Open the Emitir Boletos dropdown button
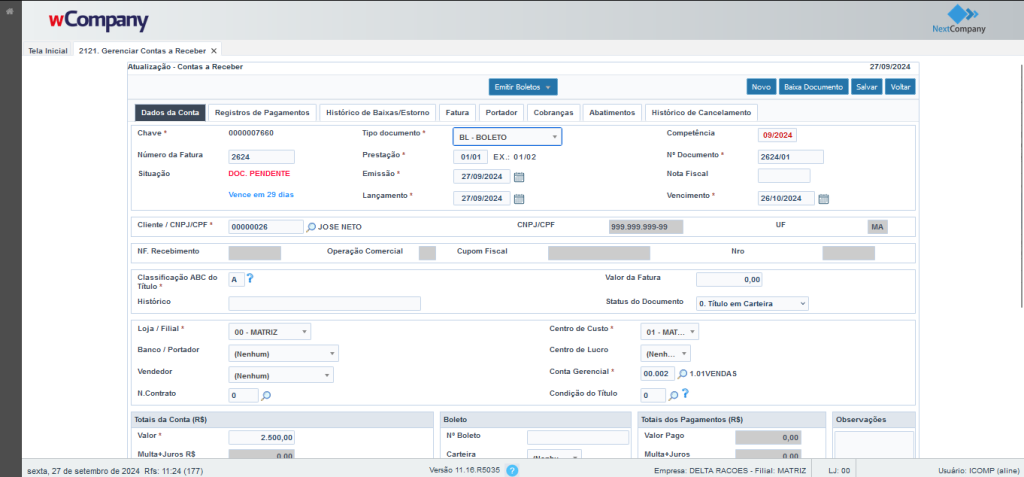 523,87
